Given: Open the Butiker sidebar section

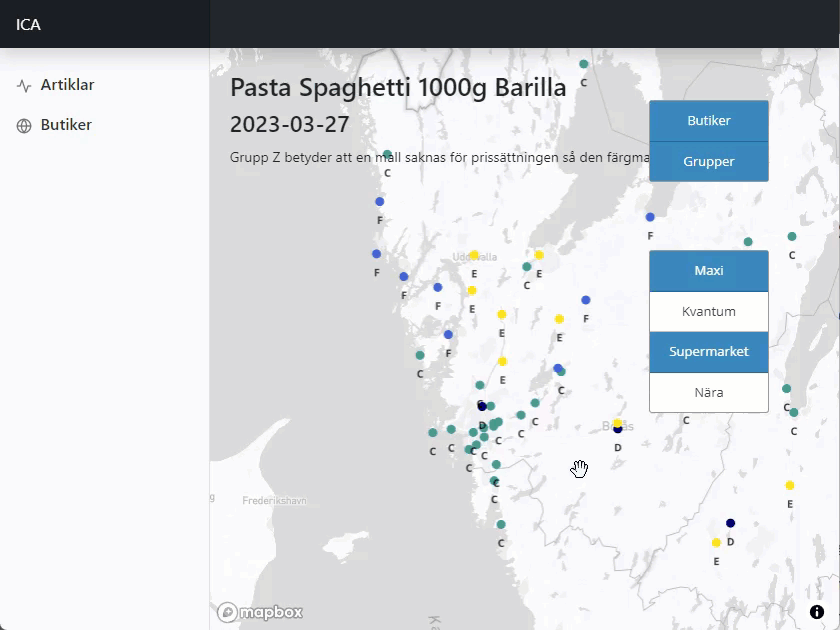Looking at the screenshot, I should (x=63, y=125).
